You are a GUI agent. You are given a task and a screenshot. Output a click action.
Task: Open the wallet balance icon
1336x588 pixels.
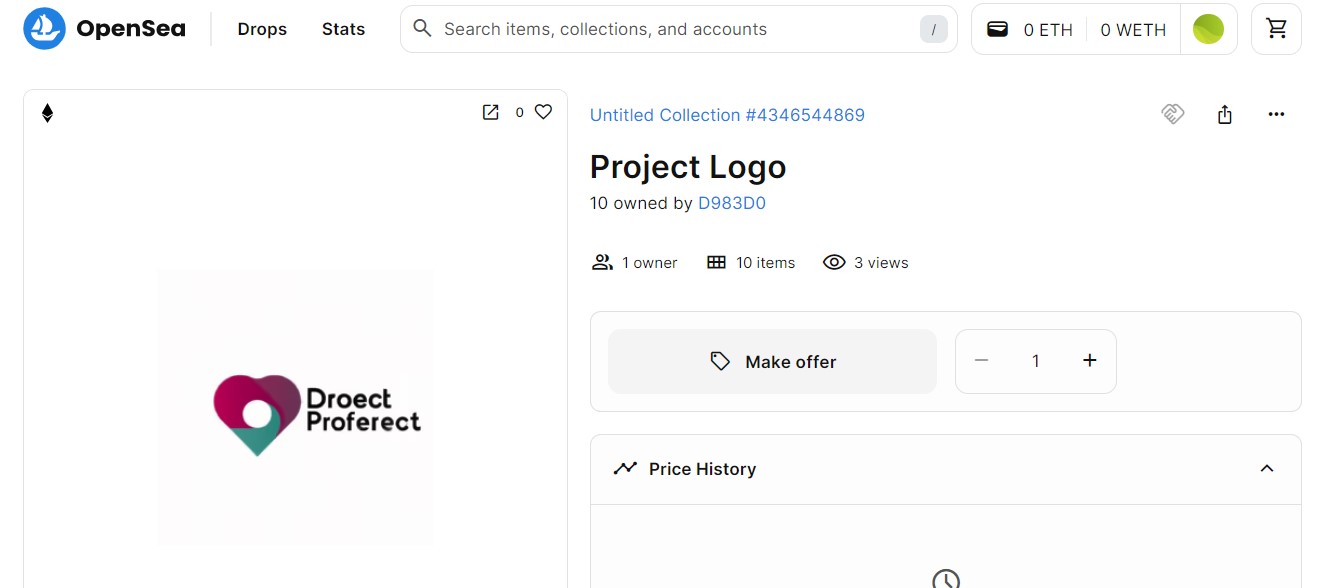[997, 29]
